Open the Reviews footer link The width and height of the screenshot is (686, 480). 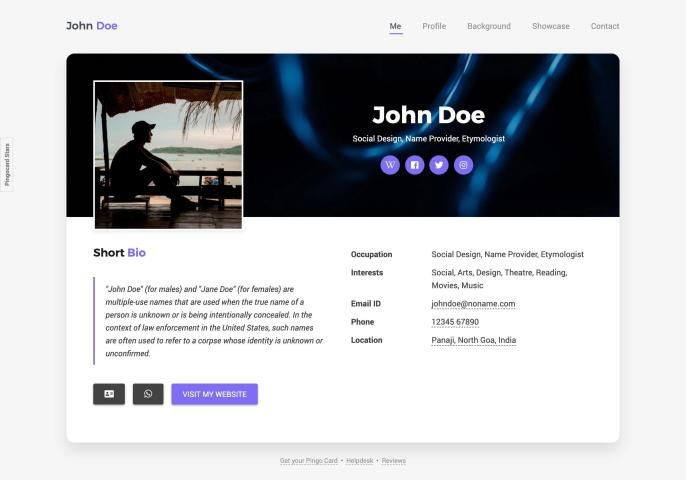(x=394, y=461)
